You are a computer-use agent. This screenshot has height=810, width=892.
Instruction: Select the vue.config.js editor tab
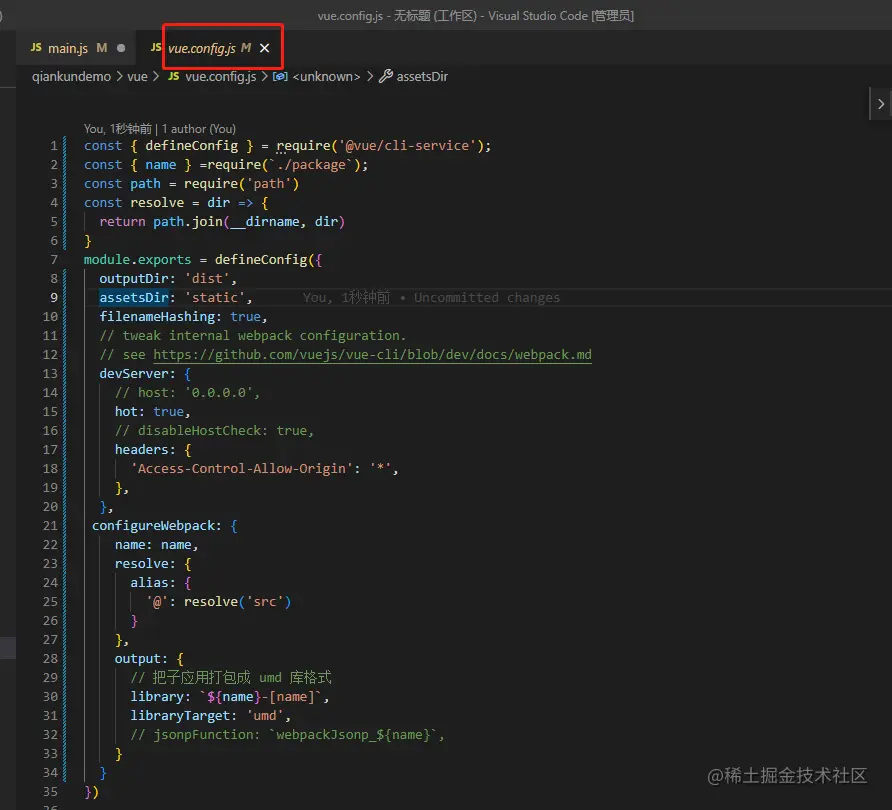[x=210, y=48]
